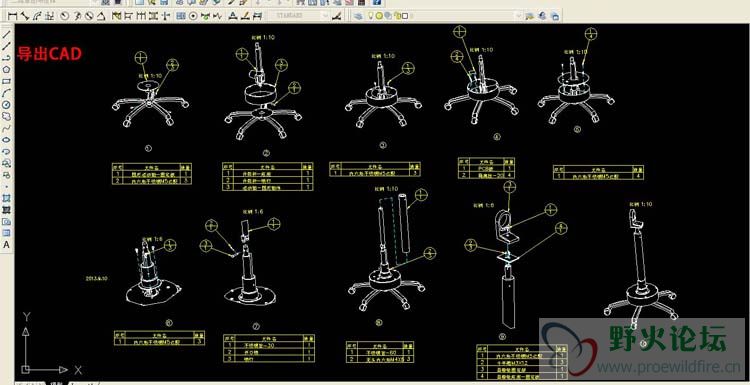Image resolution: width=750 pixels, height=385 pixels.
Task: Click the Layer States Manager icon
Action: (x=555, y=16)
